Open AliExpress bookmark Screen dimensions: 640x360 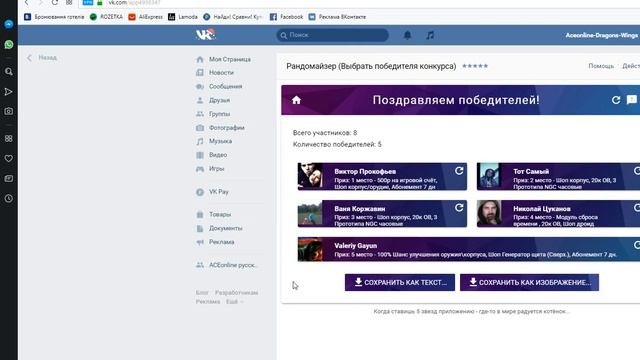pos(145,17)
